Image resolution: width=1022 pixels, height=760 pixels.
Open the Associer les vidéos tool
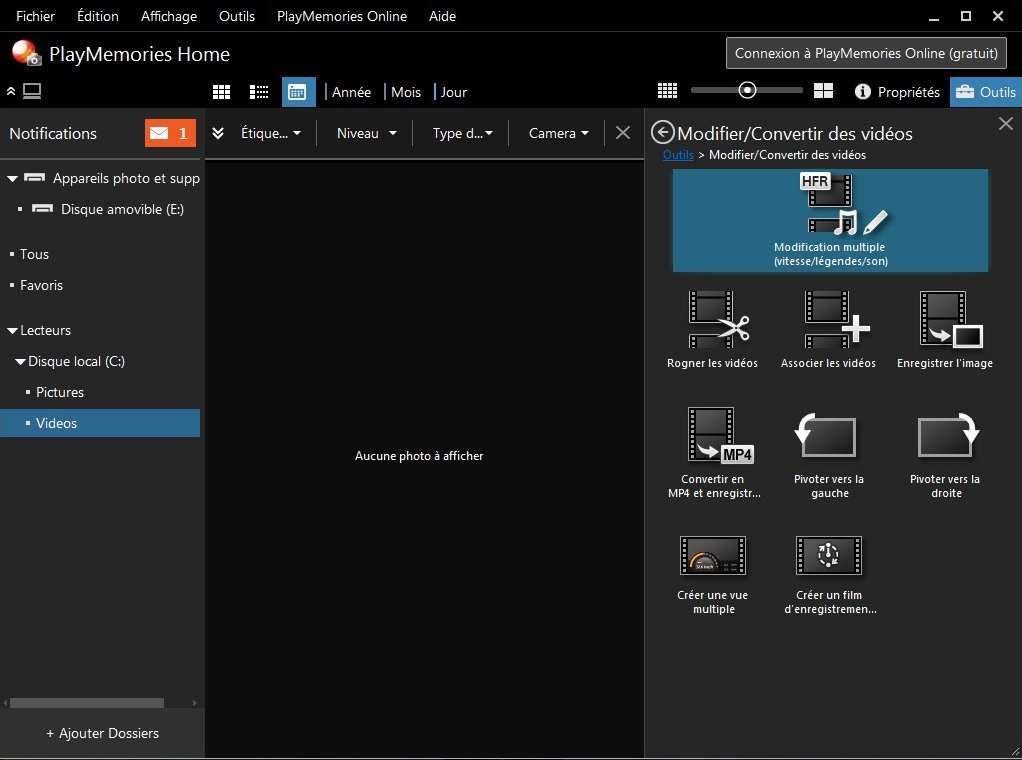coord(828,330)
